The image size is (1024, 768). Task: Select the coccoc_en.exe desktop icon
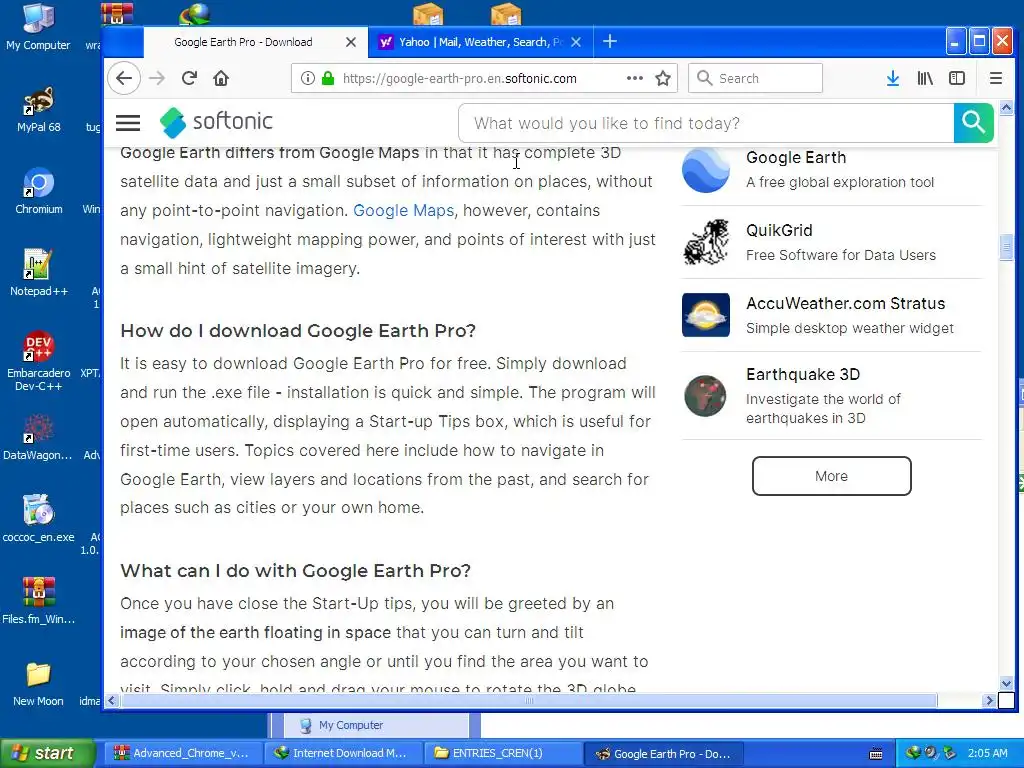point(39,519)
